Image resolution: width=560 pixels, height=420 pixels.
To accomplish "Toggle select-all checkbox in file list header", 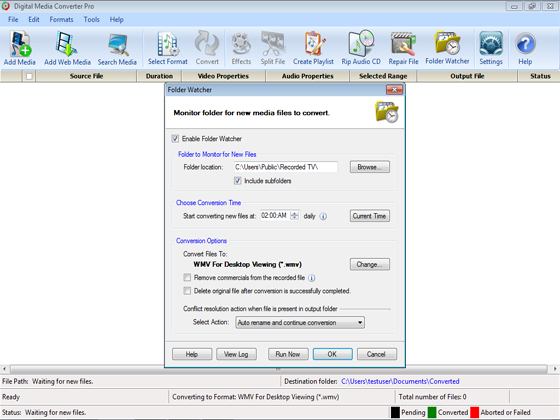I will [29, 76].
